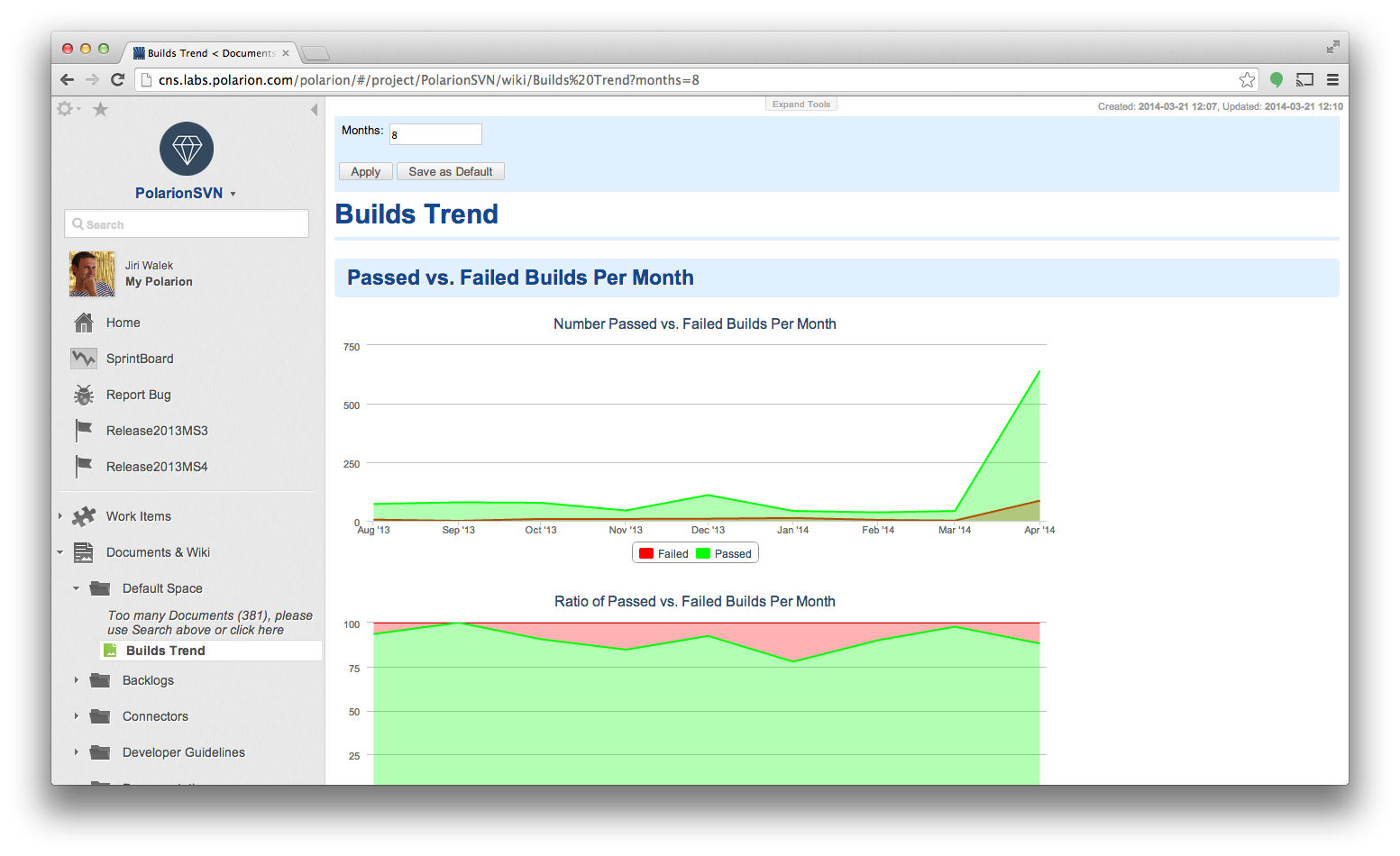Screen dimensions: 1400x856
Task: Open the PolarionSVN project dropdown
Action: [233, 193]
